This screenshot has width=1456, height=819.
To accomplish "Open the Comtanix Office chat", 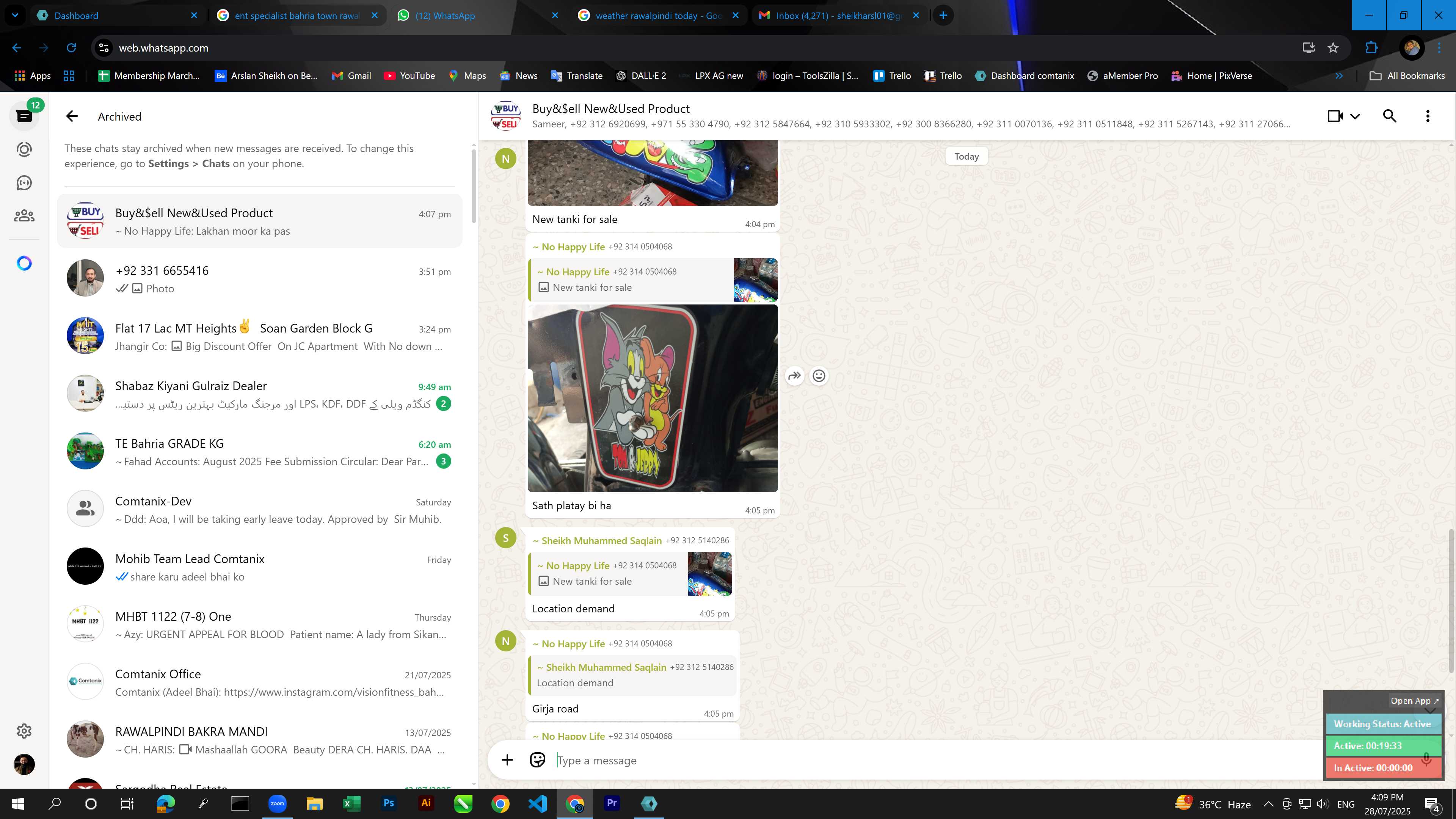I will point(259,682).
